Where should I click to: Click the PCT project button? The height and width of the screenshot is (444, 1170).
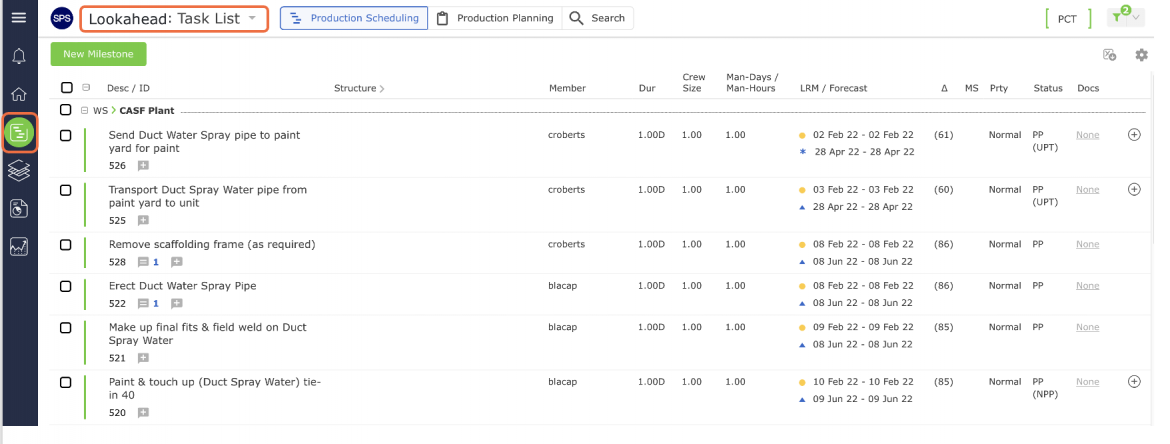pyautogui.click(x=1067, y=19)
